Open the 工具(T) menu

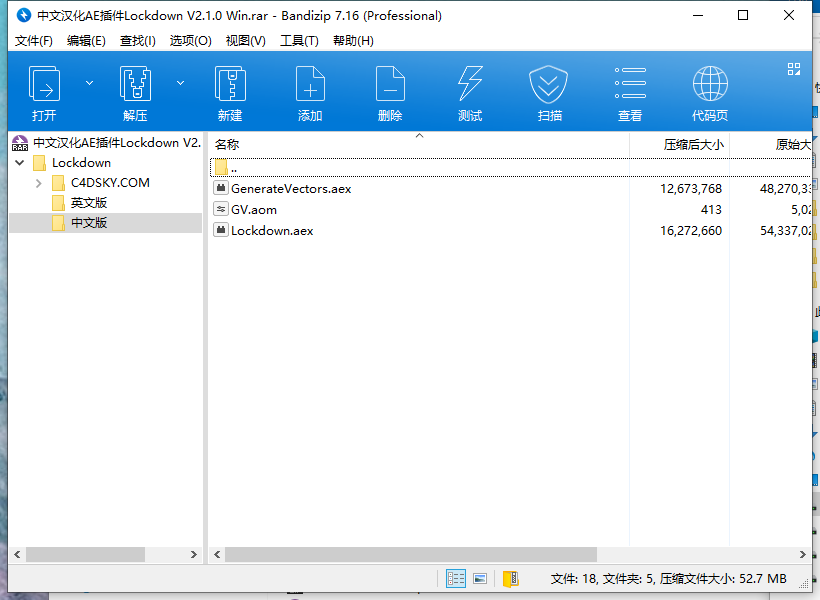[x=299, y=41]
